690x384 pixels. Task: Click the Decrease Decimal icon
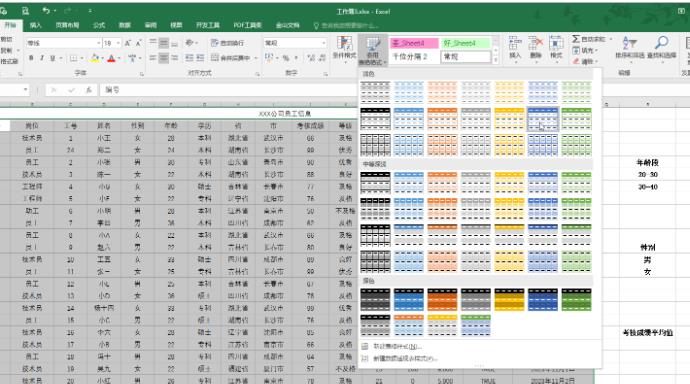tap(323, 58)
